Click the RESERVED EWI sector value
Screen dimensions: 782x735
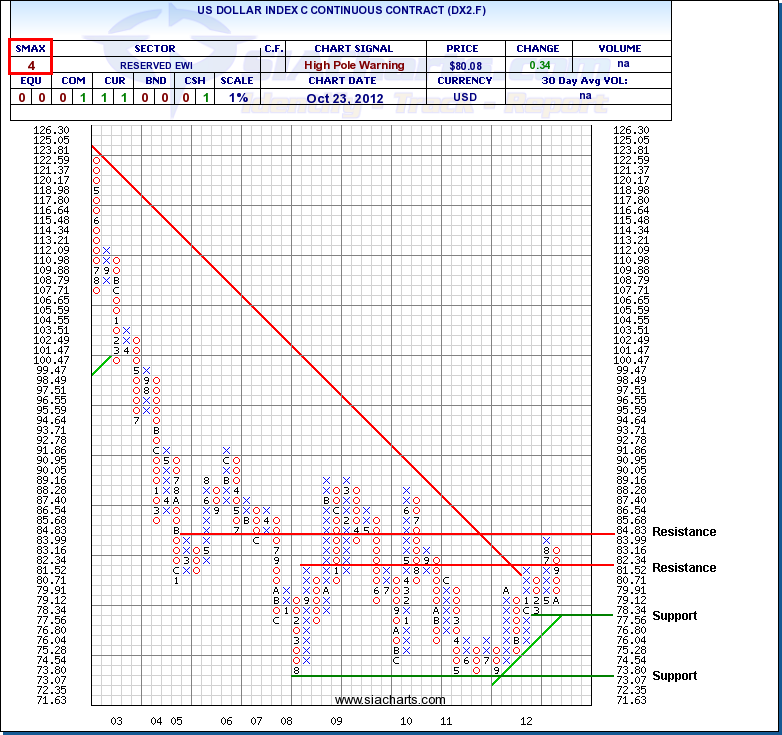(x=154, y=65)
